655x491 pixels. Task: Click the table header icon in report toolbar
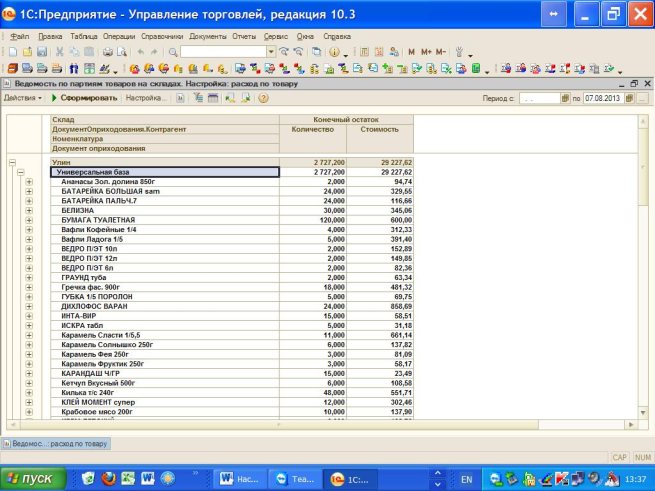click(x=213, y=98)
